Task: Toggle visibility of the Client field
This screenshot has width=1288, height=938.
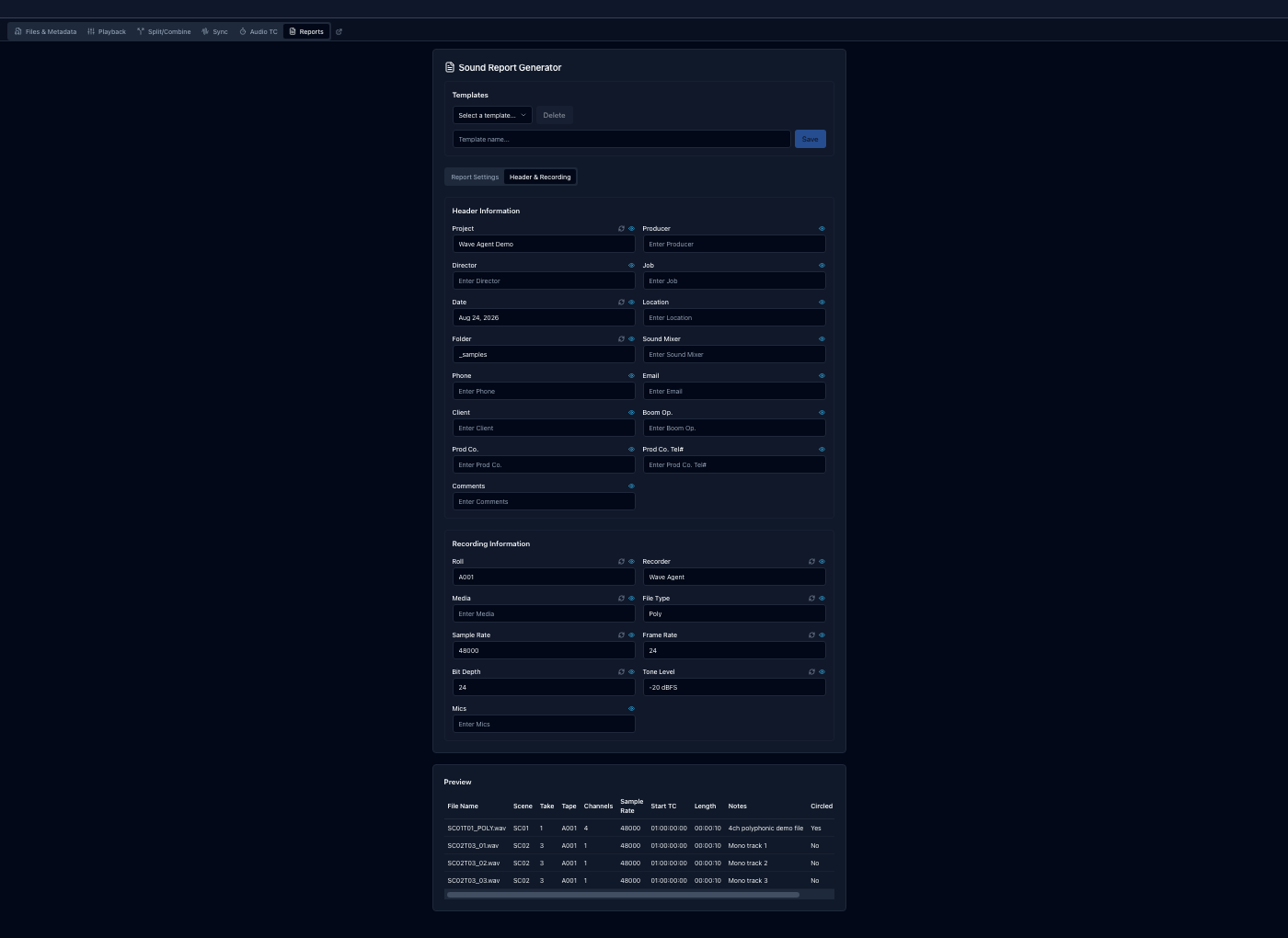Action: pos(631,412)
